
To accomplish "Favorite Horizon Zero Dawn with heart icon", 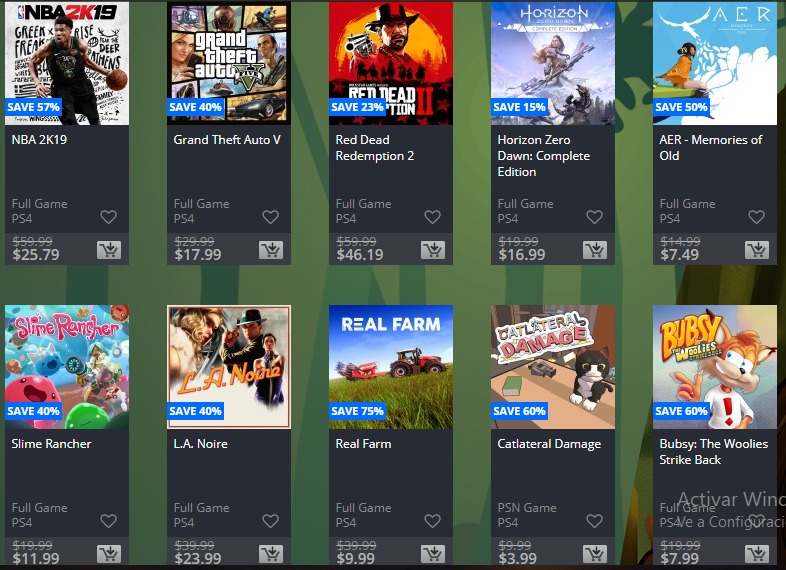I will [594, 217].
